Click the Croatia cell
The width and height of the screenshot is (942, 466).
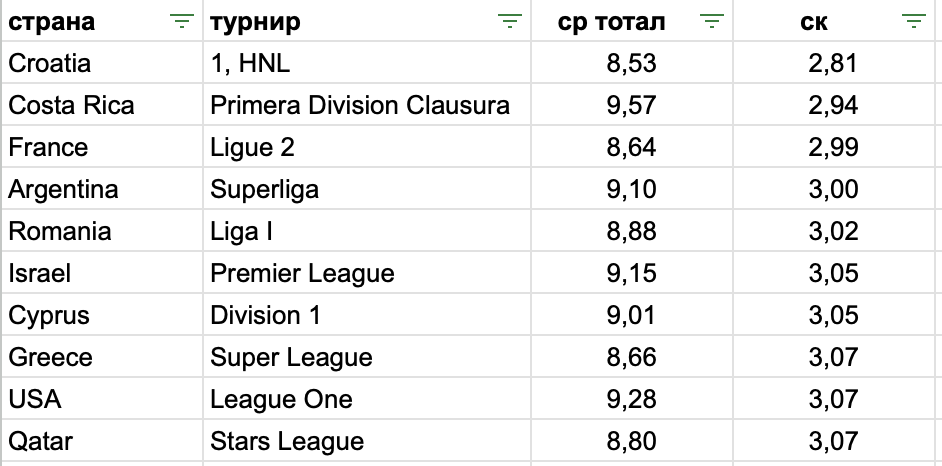tap(102, 62)
